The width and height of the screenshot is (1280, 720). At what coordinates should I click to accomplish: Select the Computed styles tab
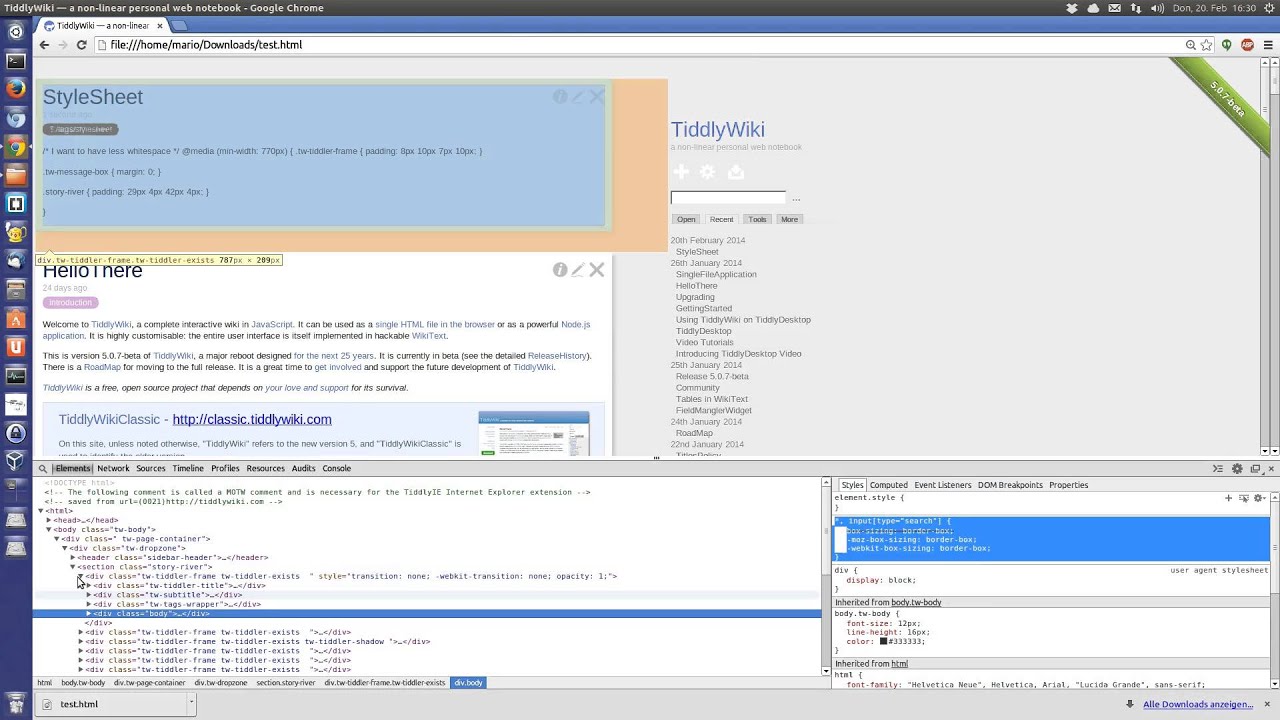(x=888, y=485)
